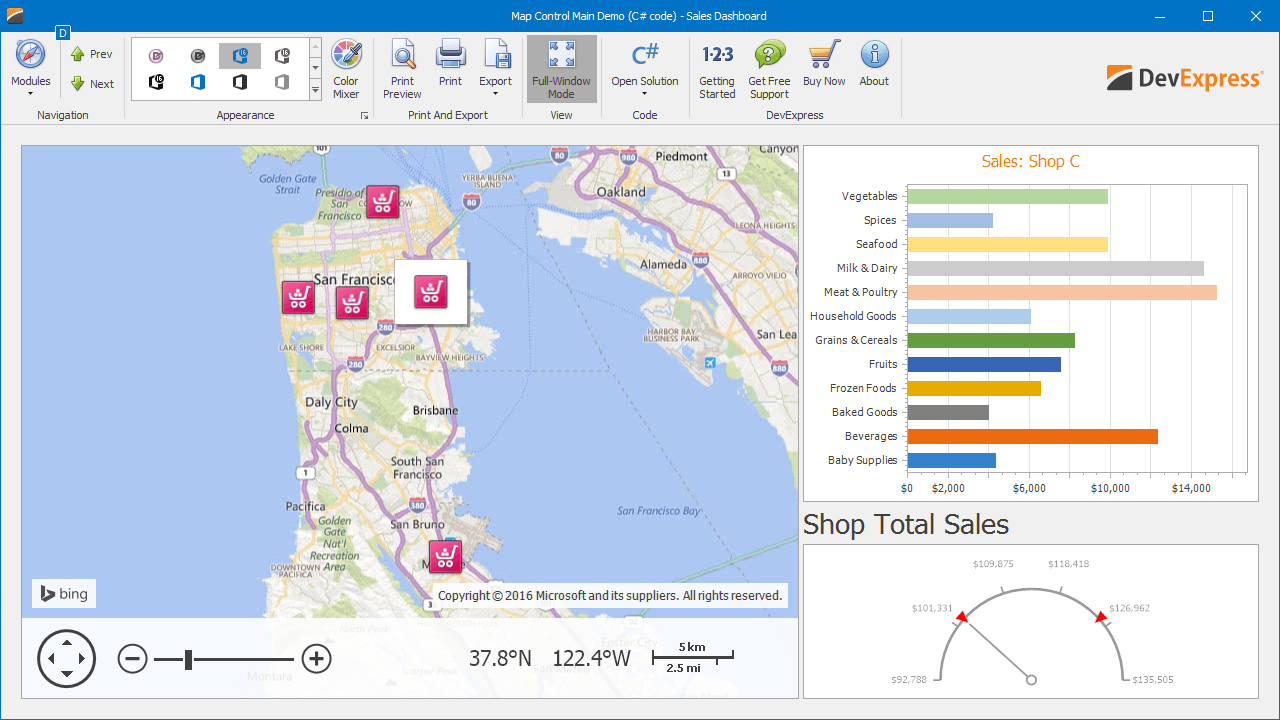Click the Get Free Support icon
The height and width of the screenshot is (720, 1280).
click(x=769, y=69)
